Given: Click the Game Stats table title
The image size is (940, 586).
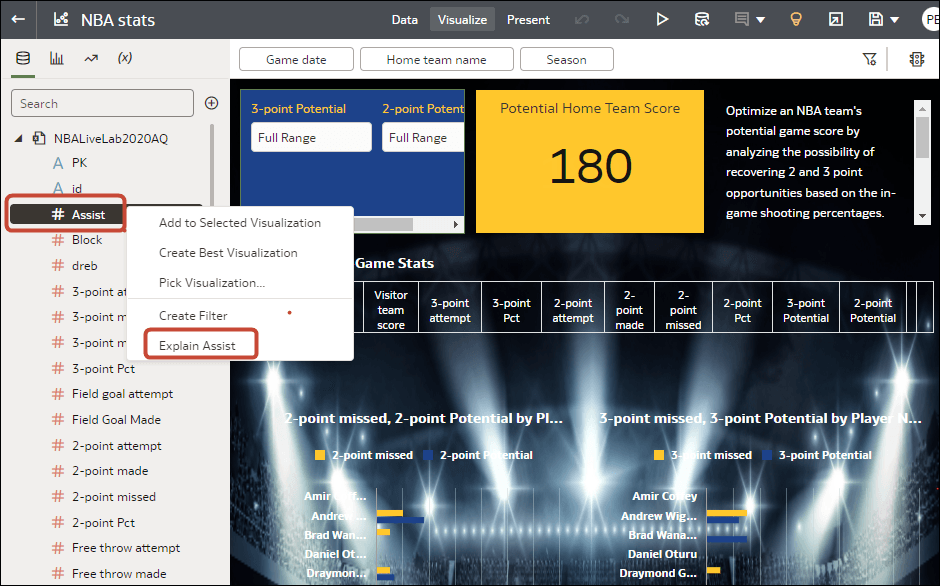Looking at the screenshot, I should click(394, 263).
